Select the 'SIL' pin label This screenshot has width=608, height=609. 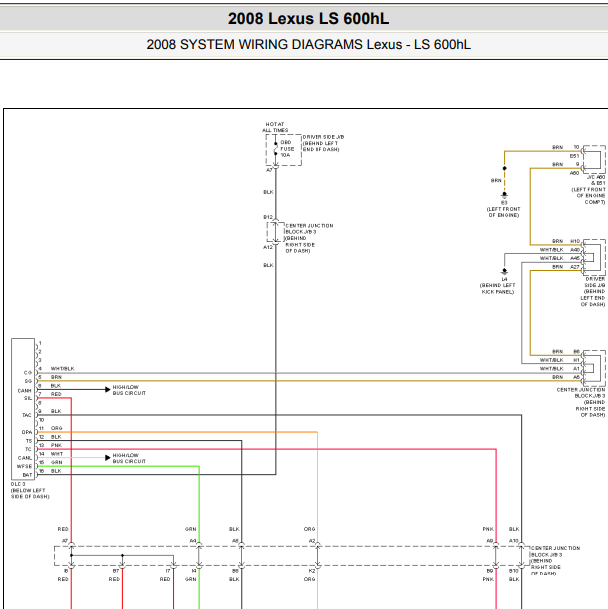point(28,398)
